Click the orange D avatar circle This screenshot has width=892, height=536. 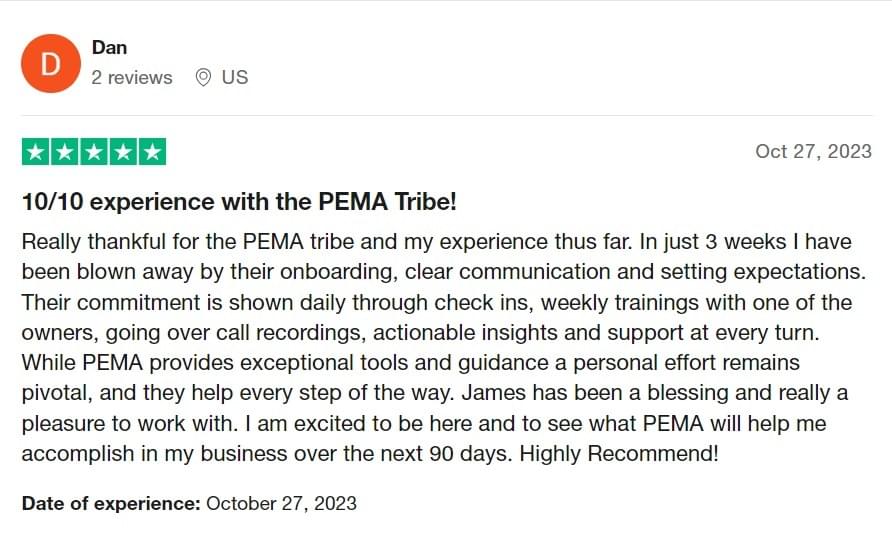pyautogui.click(x=51, y=63)
